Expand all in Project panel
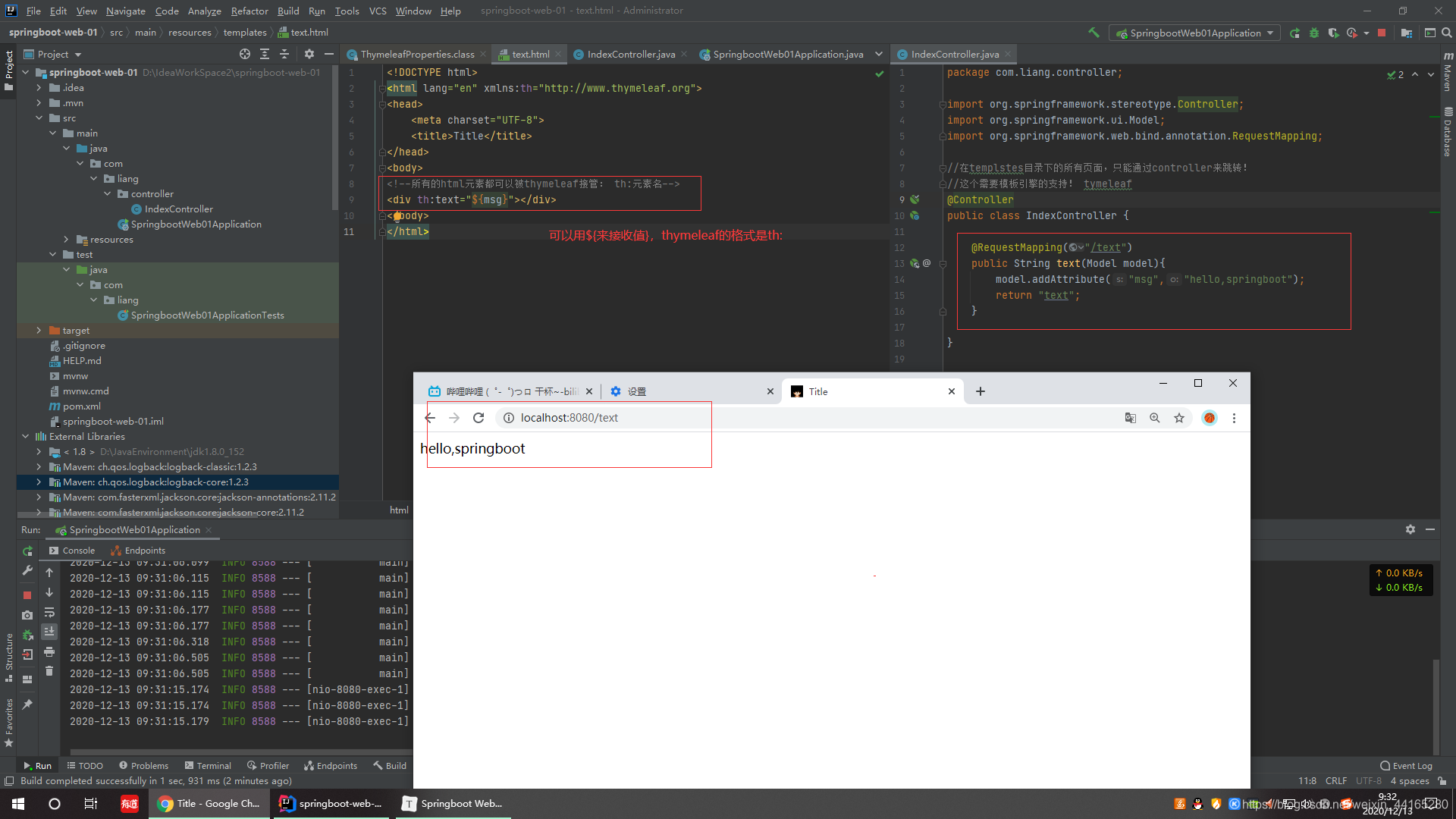Screen dimensions: 1456x819 pyautogui.click(x=265, y=54)
